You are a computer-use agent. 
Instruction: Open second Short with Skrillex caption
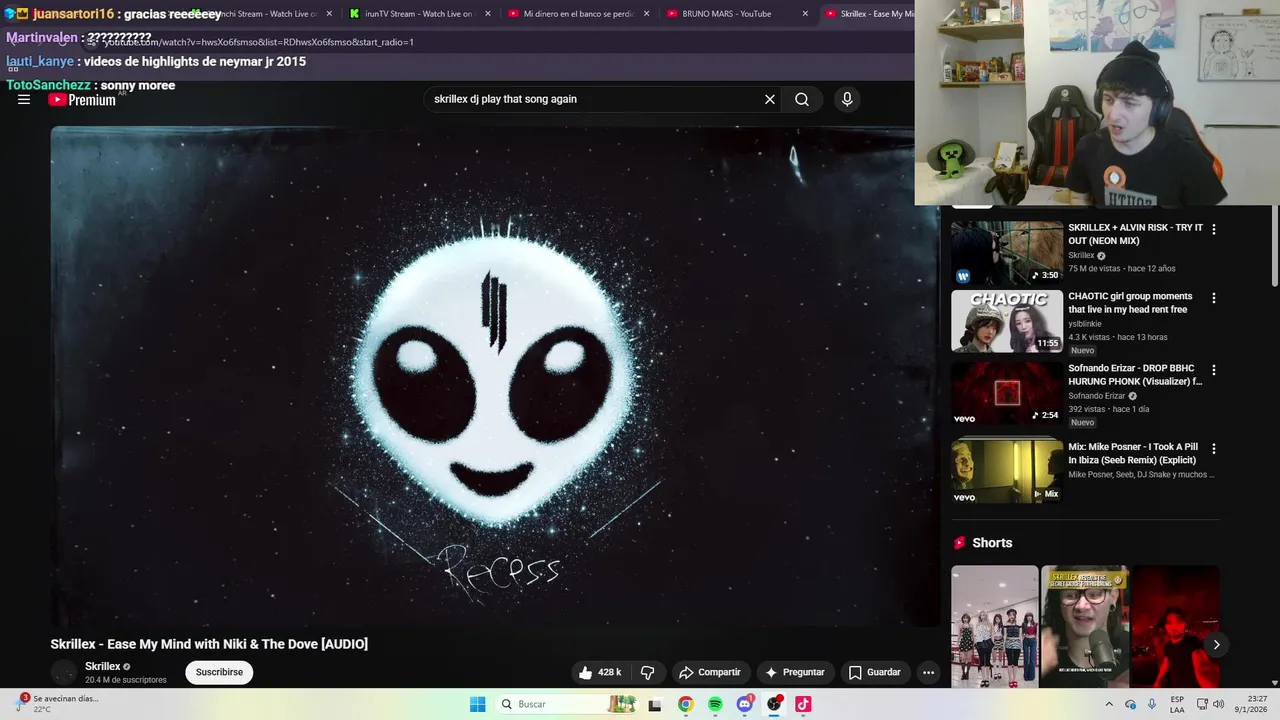click(x=1085, y=627)
